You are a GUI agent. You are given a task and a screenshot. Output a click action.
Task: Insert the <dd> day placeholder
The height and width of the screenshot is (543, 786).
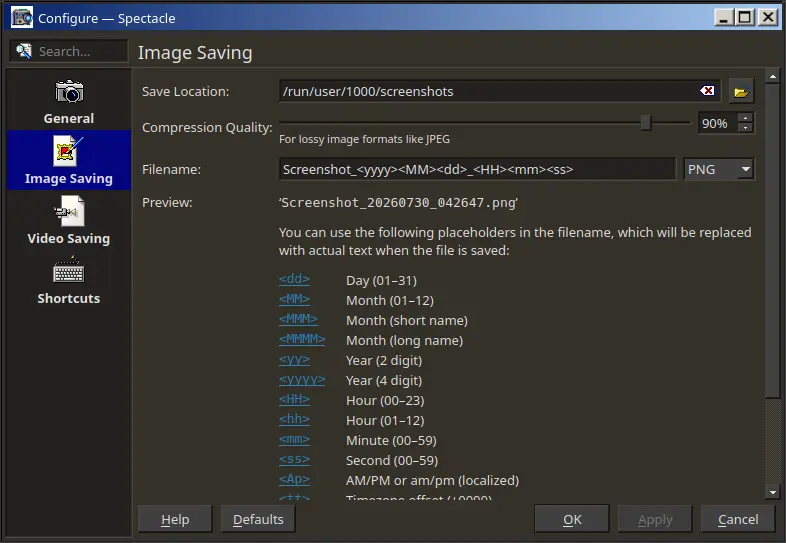click(294, 279)
